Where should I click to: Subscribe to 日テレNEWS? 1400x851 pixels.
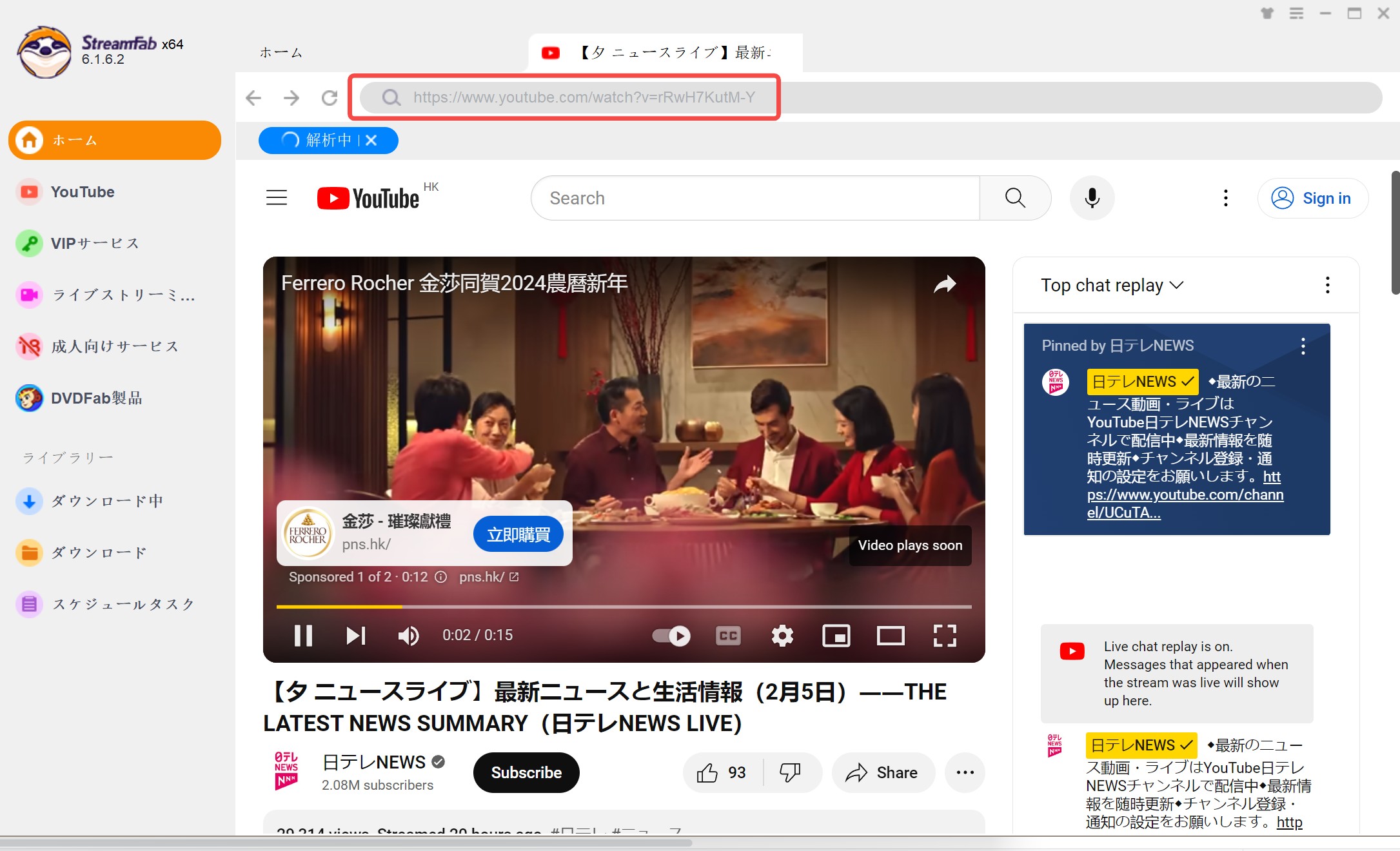click(526, 772)
